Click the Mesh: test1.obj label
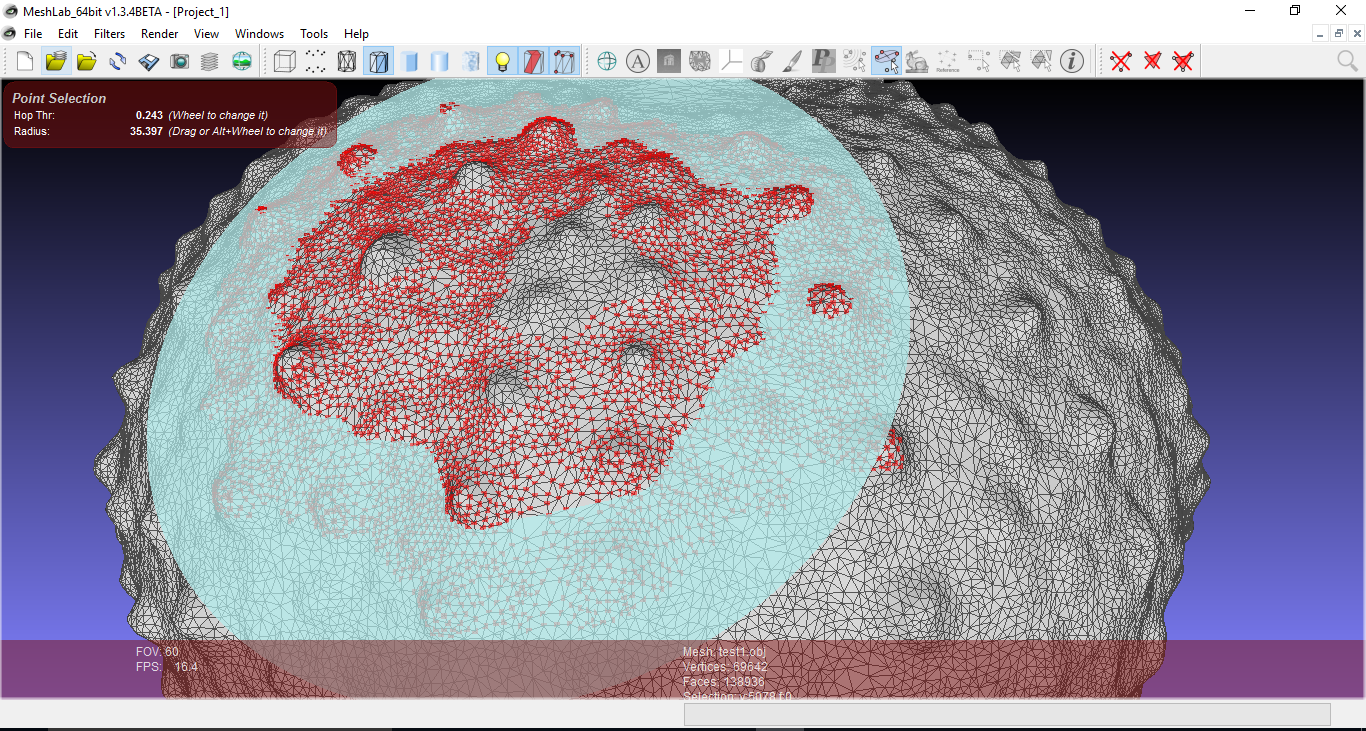 pos(724,652)
